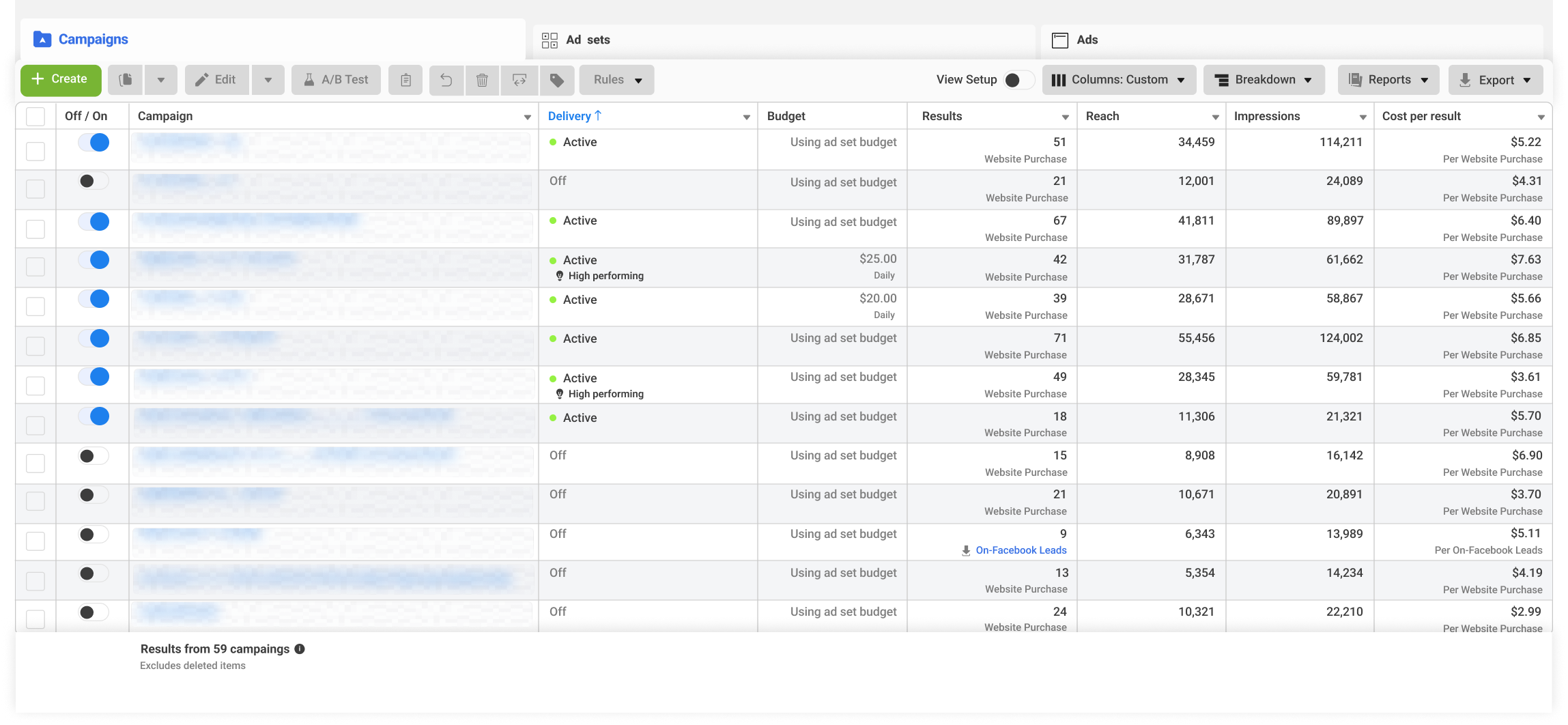Expand the Breakdown dropdown
This screenshot has width=1568, height=725.
coord(1264,80)
